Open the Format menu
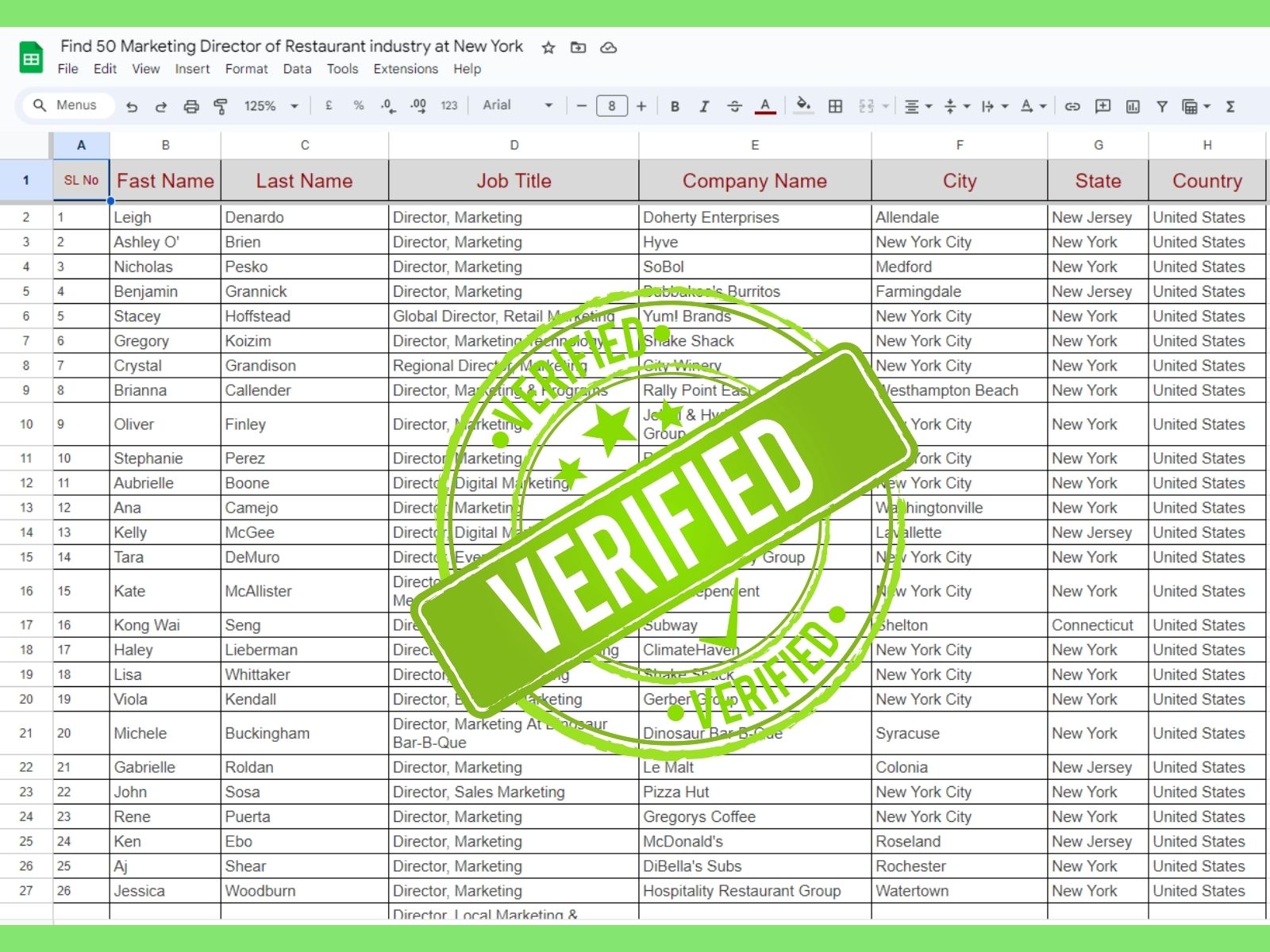Image resolution: width=1270 pixels, height=952 pixels. [x=247, y=69]
